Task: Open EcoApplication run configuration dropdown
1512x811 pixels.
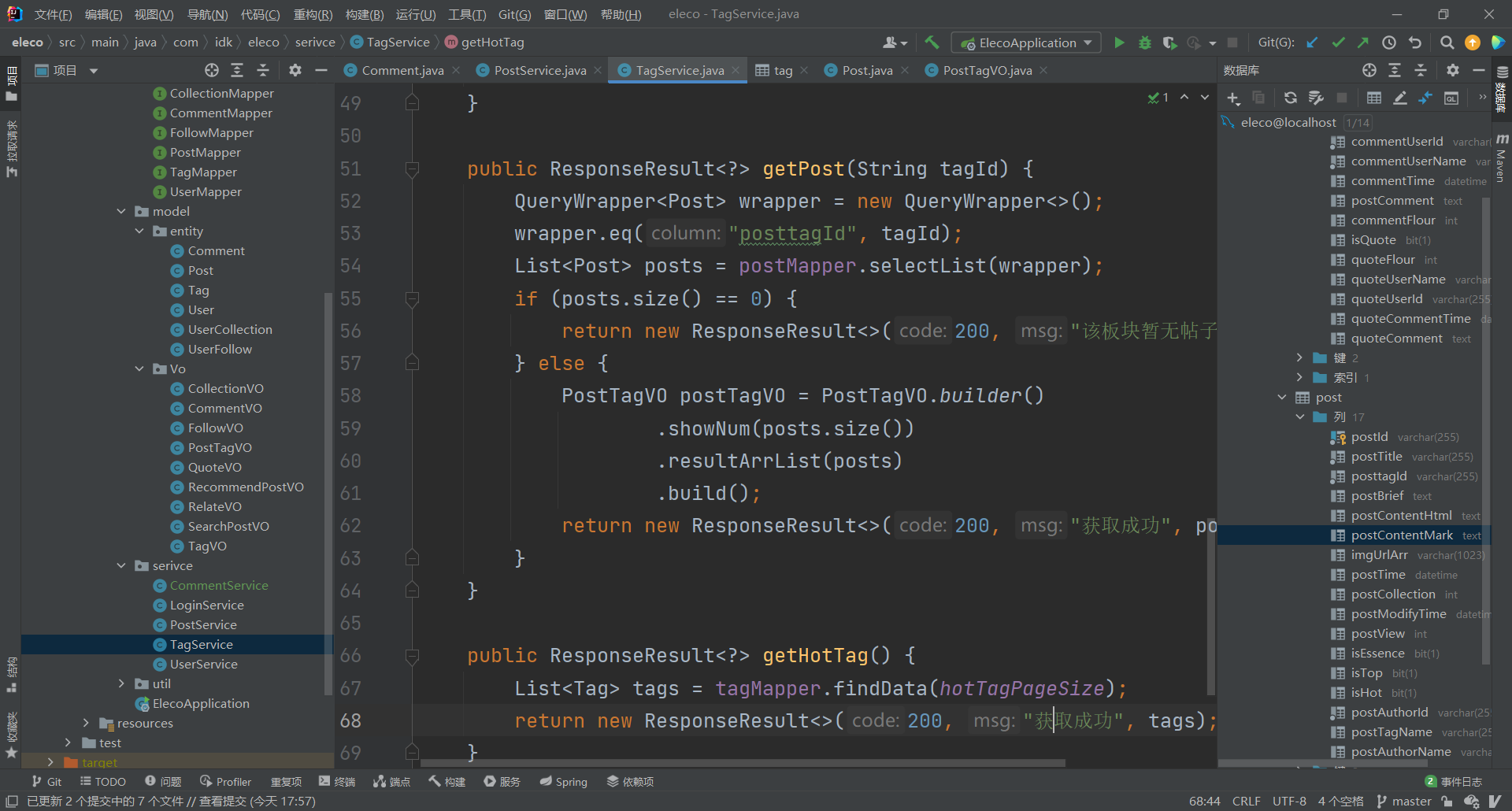Action: 1025,43
